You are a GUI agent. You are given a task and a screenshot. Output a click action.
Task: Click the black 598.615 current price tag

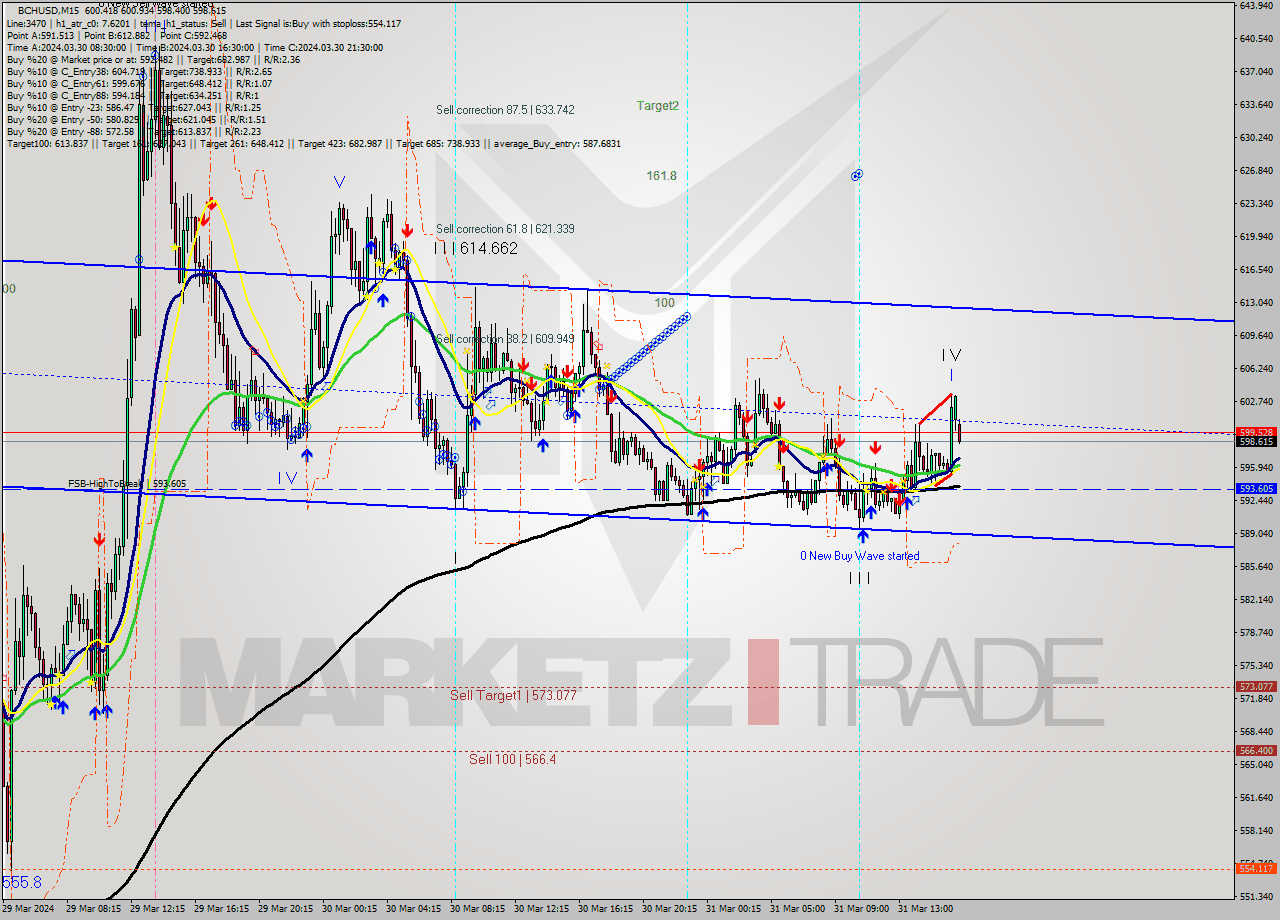[1256, 441]
